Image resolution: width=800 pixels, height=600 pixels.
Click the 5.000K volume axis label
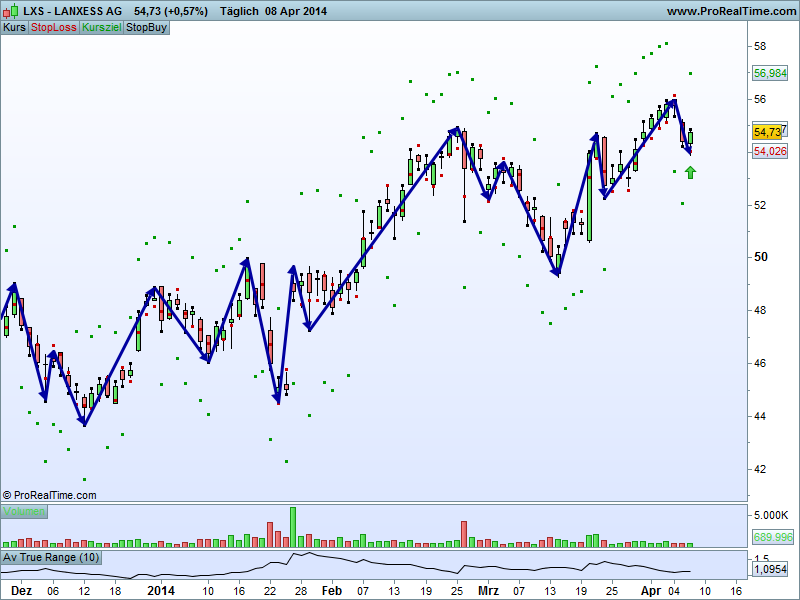coord(771,515)
